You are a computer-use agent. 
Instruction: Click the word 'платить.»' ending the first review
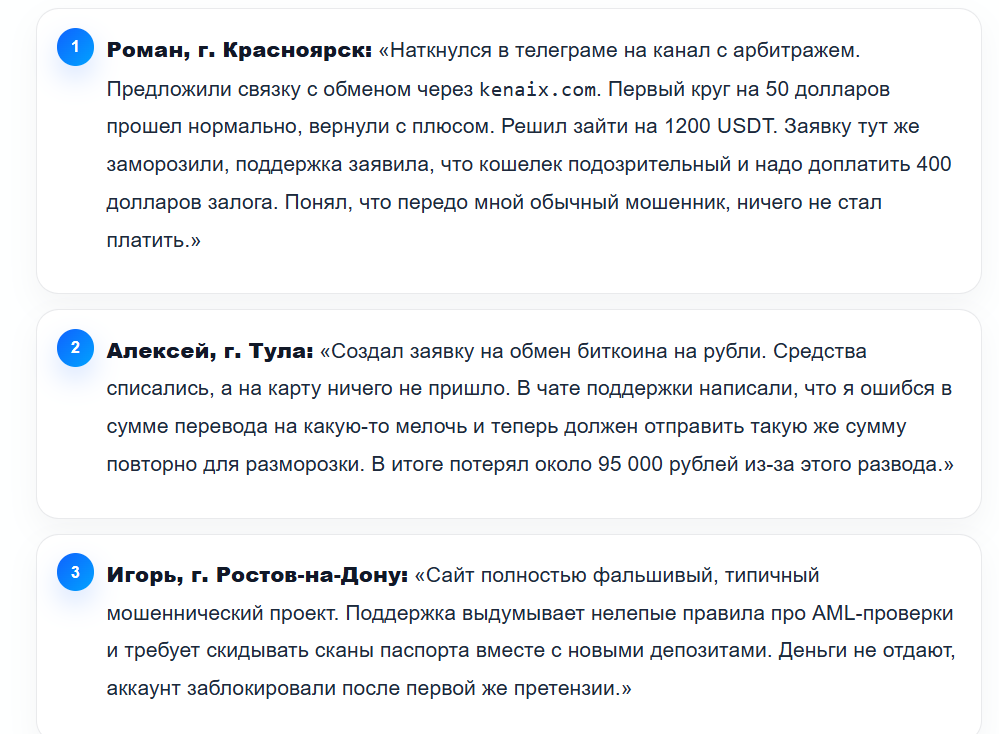click(x=154, y=241)
